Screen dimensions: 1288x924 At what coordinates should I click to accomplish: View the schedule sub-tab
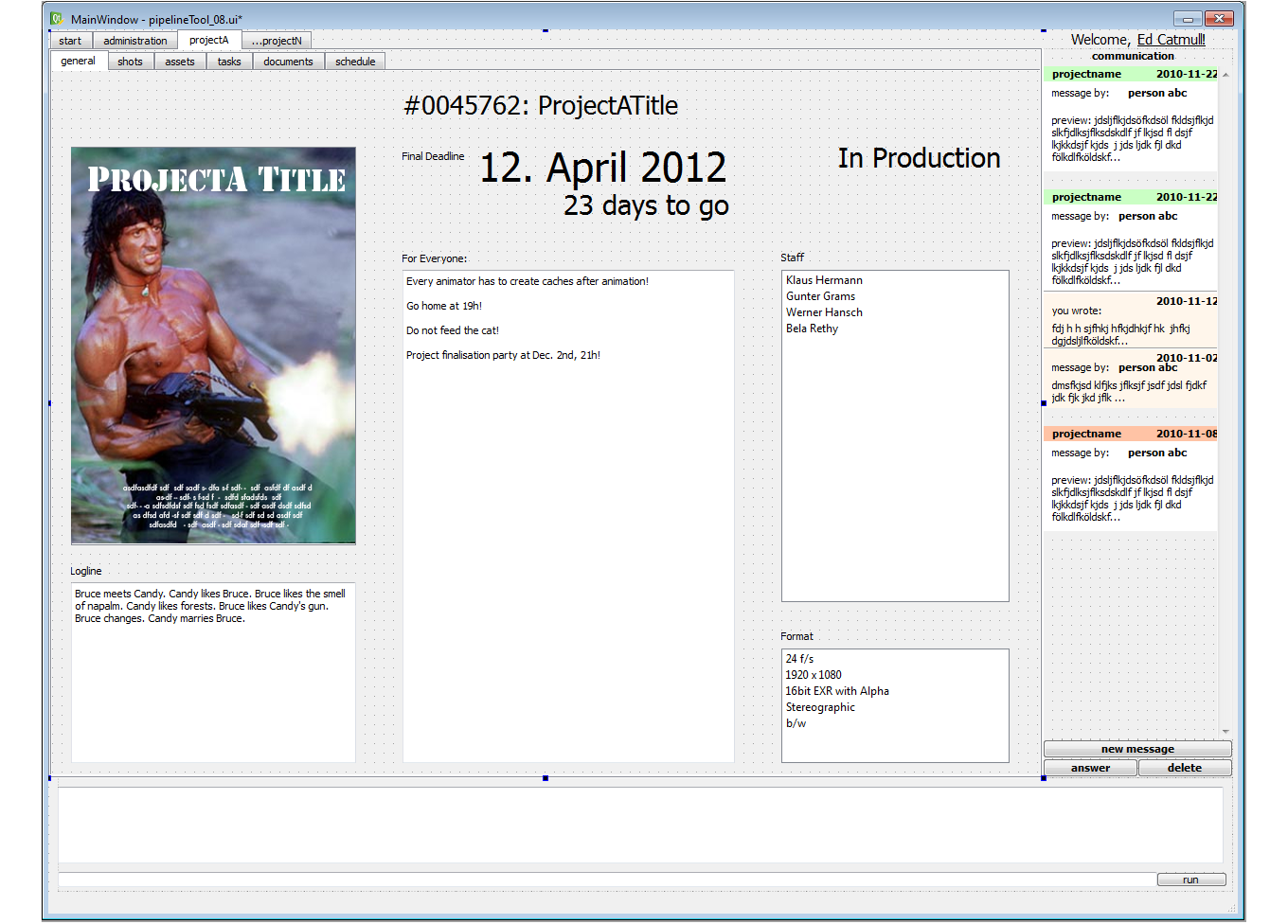coord(355,62)
